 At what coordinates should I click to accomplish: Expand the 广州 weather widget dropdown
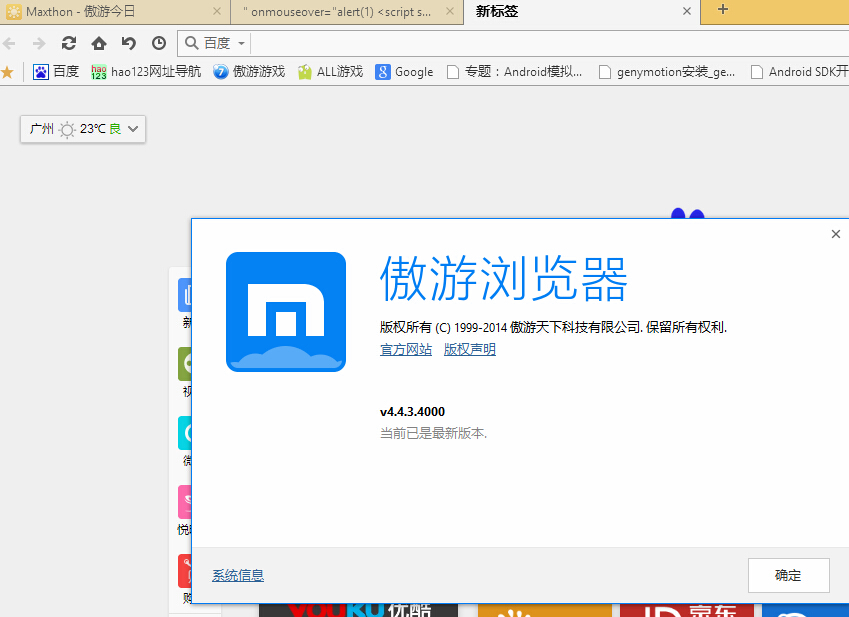(x=133, y=129)
